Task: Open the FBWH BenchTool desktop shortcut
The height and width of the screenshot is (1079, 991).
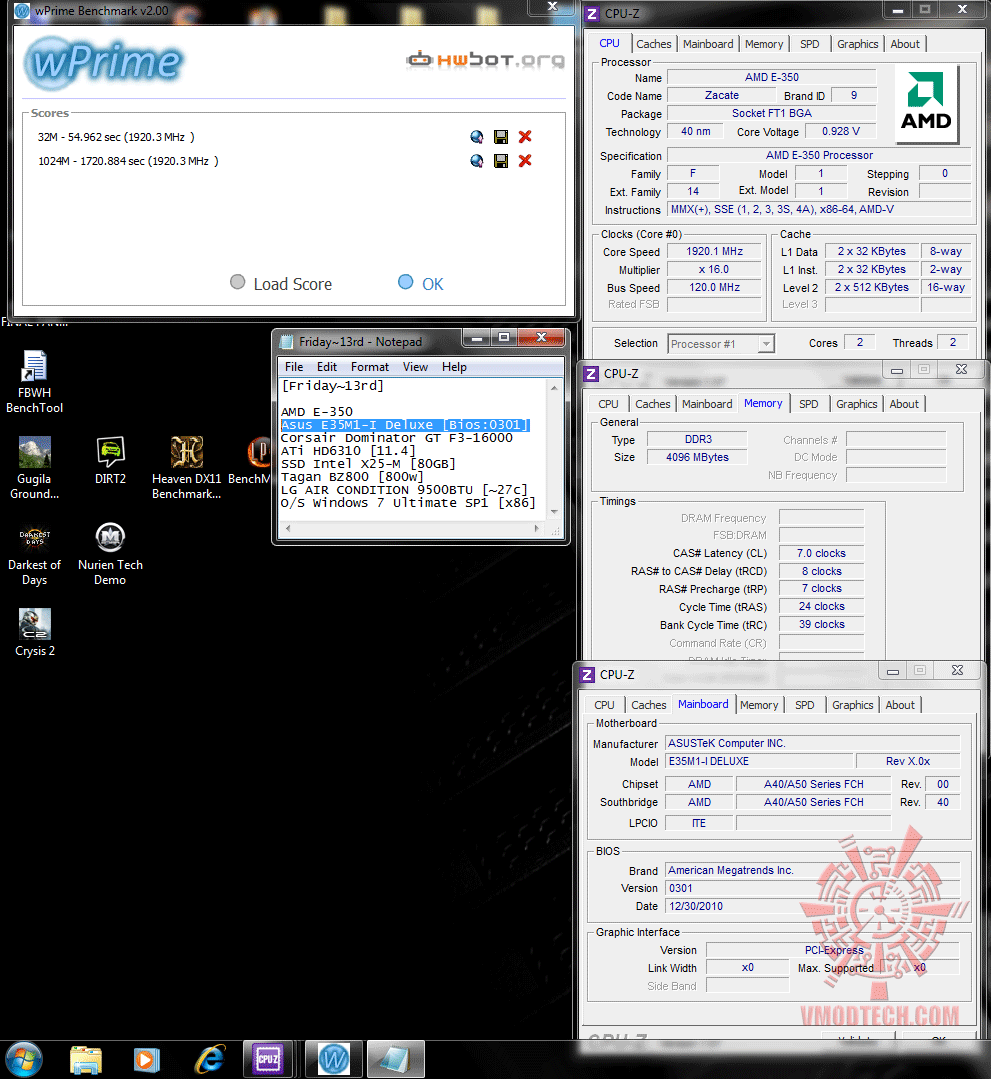Action: coord(34,382)
